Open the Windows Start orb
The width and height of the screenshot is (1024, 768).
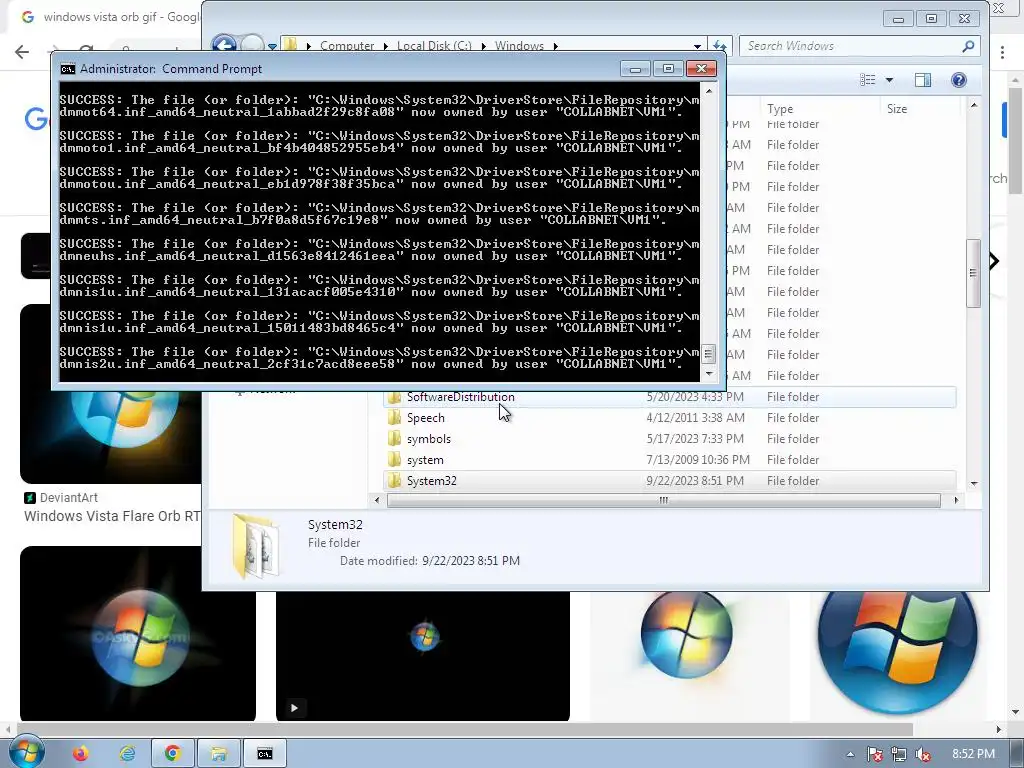[27, 752]
